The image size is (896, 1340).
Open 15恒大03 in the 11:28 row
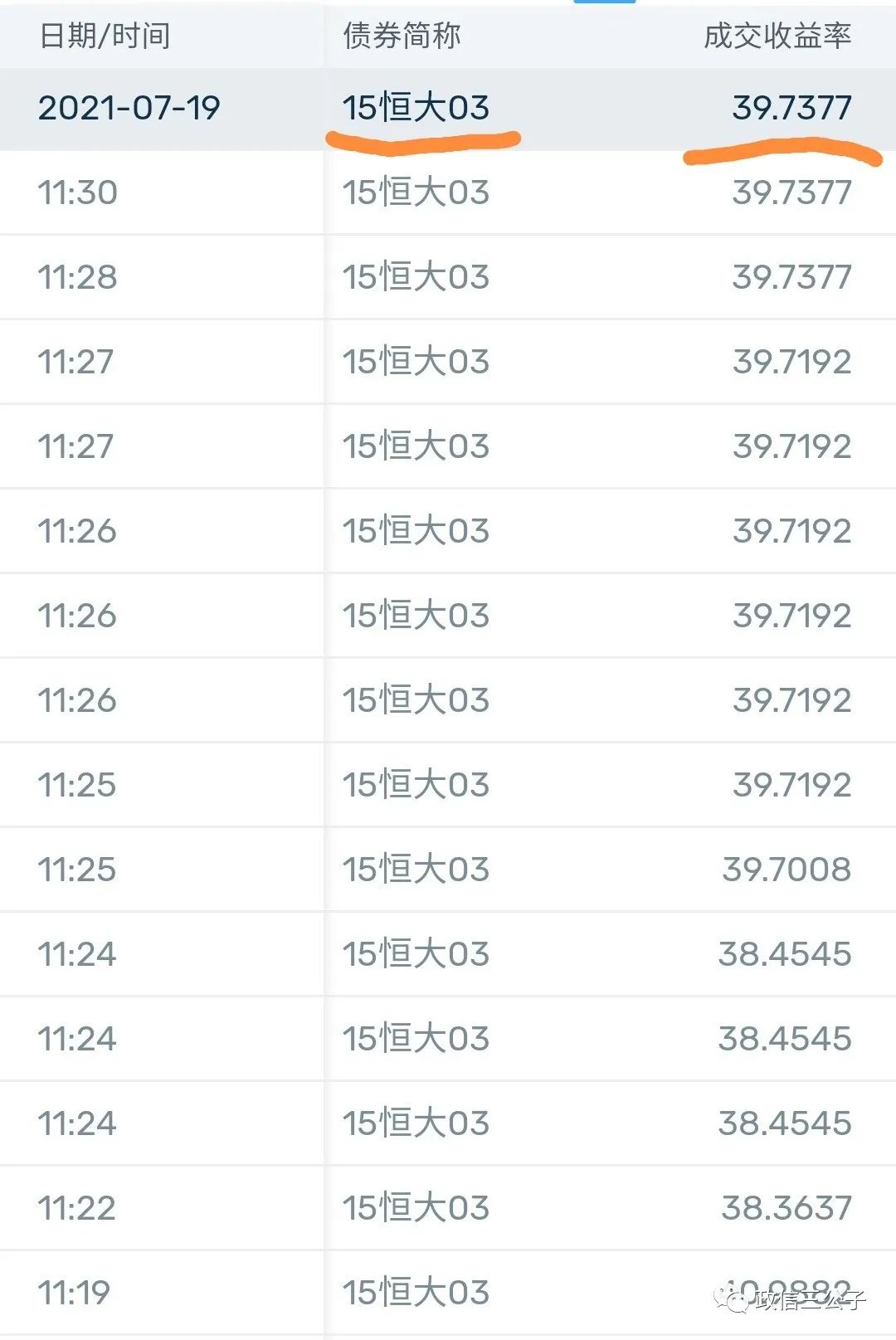click(x=416, y=277)
